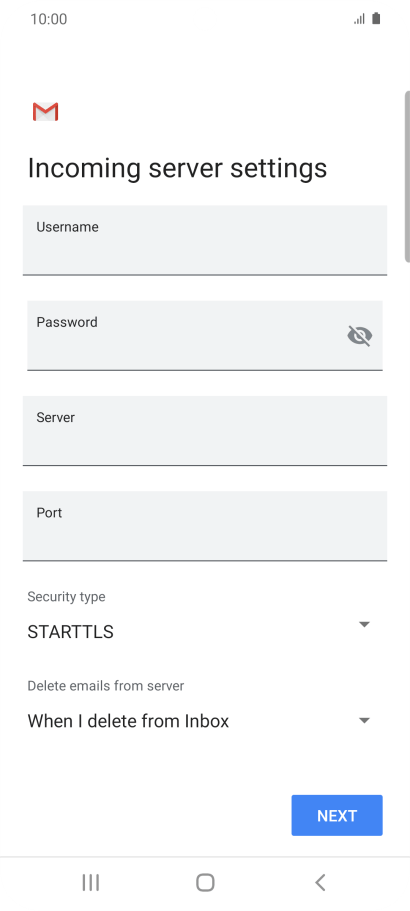The image size is (410, 911).
Task: Tap the 10:00 clock in status bar
Action: click(49, 19)
